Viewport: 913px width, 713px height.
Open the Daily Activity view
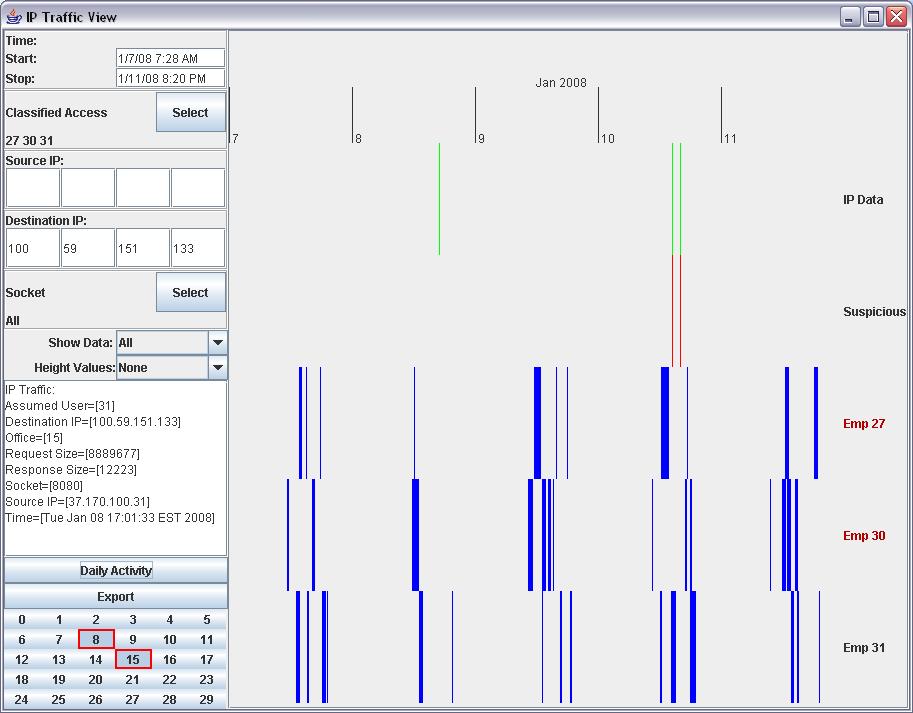tap(116, 570)
